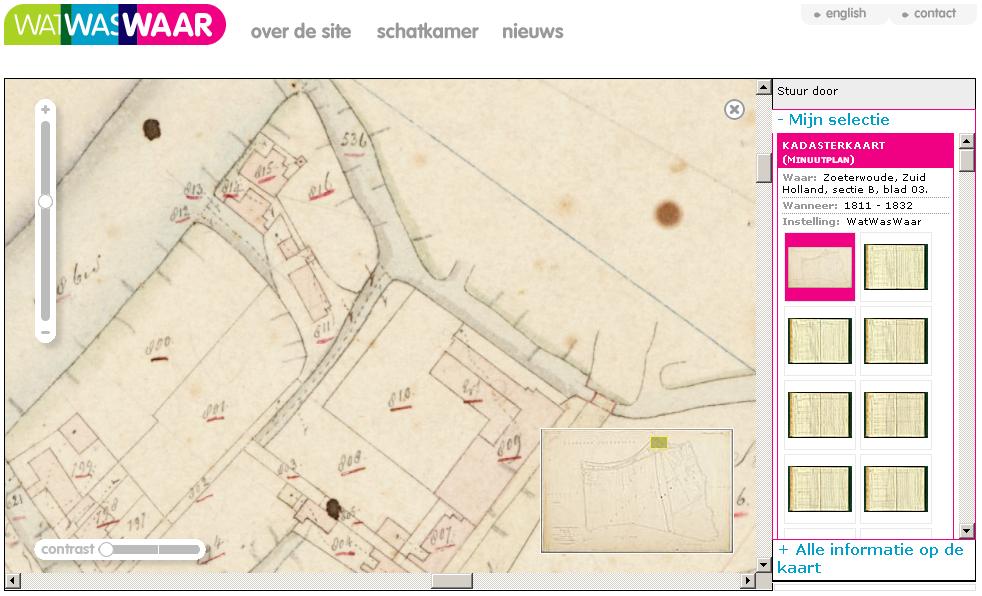This screenshot has width=982, height=596.
Task: Zoom in with the plus icon
Action: click(x=45, y=110)
